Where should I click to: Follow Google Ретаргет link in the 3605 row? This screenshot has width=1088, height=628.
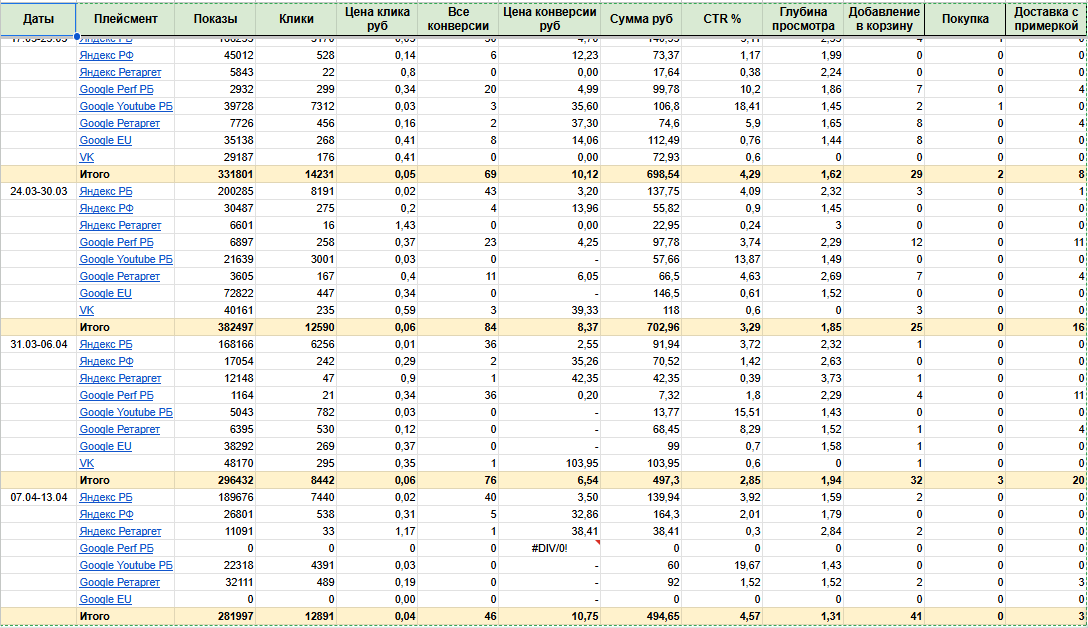pos(119,276)
